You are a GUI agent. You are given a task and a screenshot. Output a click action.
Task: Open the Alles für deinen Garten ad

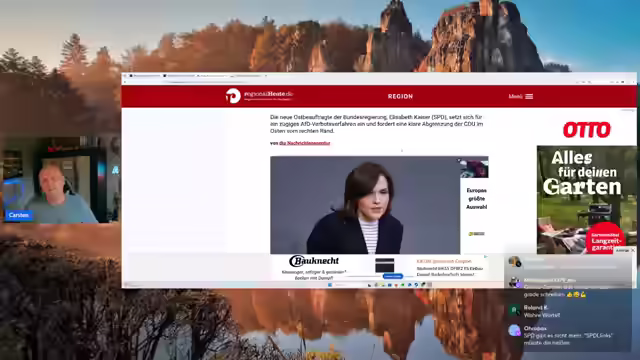tap(586, 200)
